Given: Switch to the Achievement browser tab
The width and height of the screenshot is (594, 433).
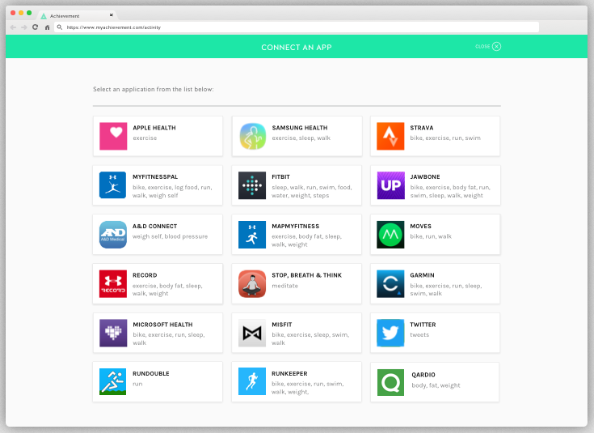Looking at the screenshot, I should 78,16.
